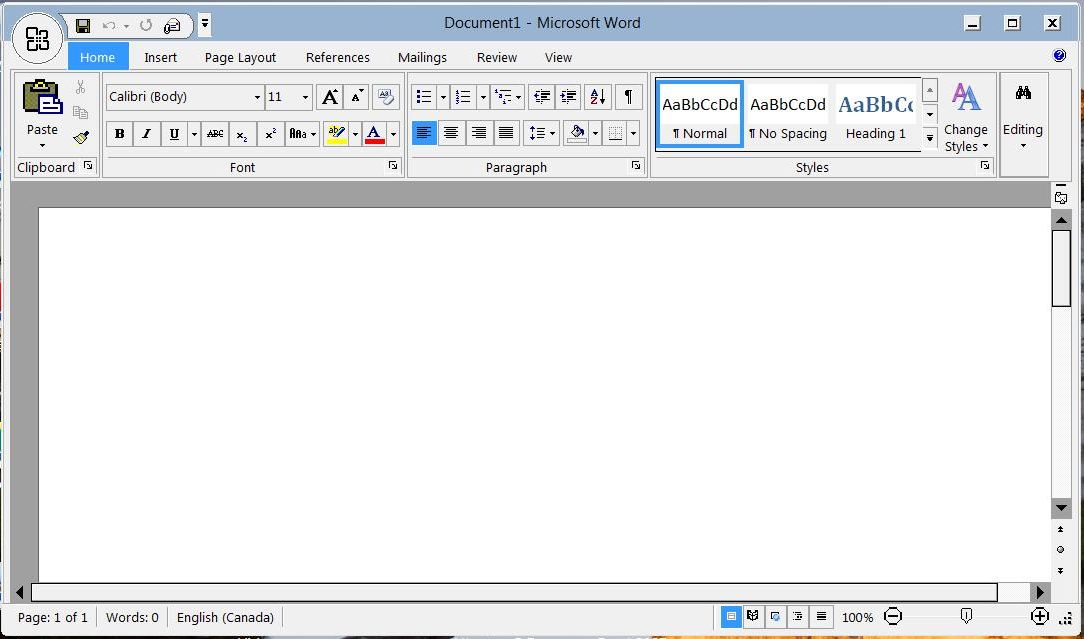Toggle Show/Hide paragraph marks
The width and height of the screenshot is (1084, 639).
pos(628,97)
